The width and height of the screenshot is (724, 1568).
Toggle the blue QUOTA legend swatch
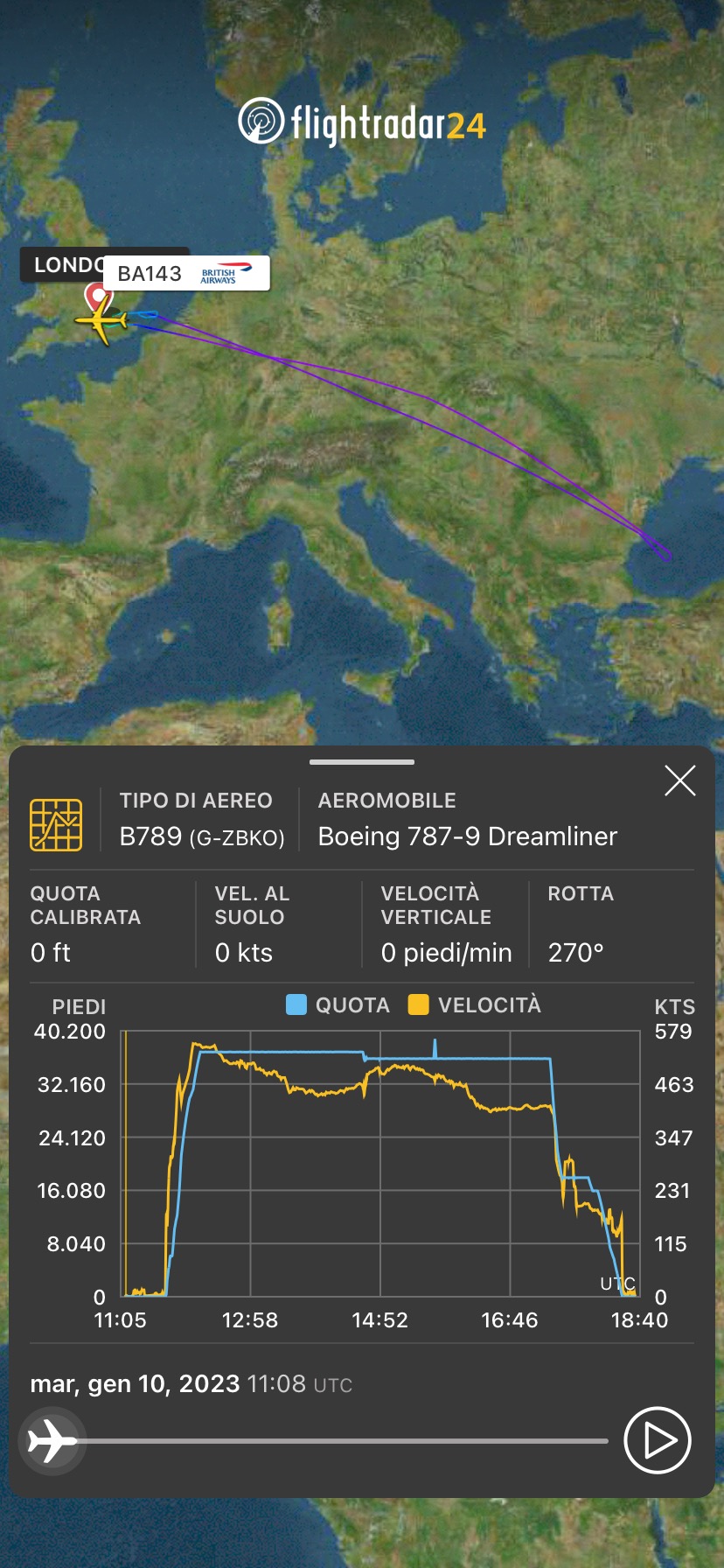point(296,1004)
